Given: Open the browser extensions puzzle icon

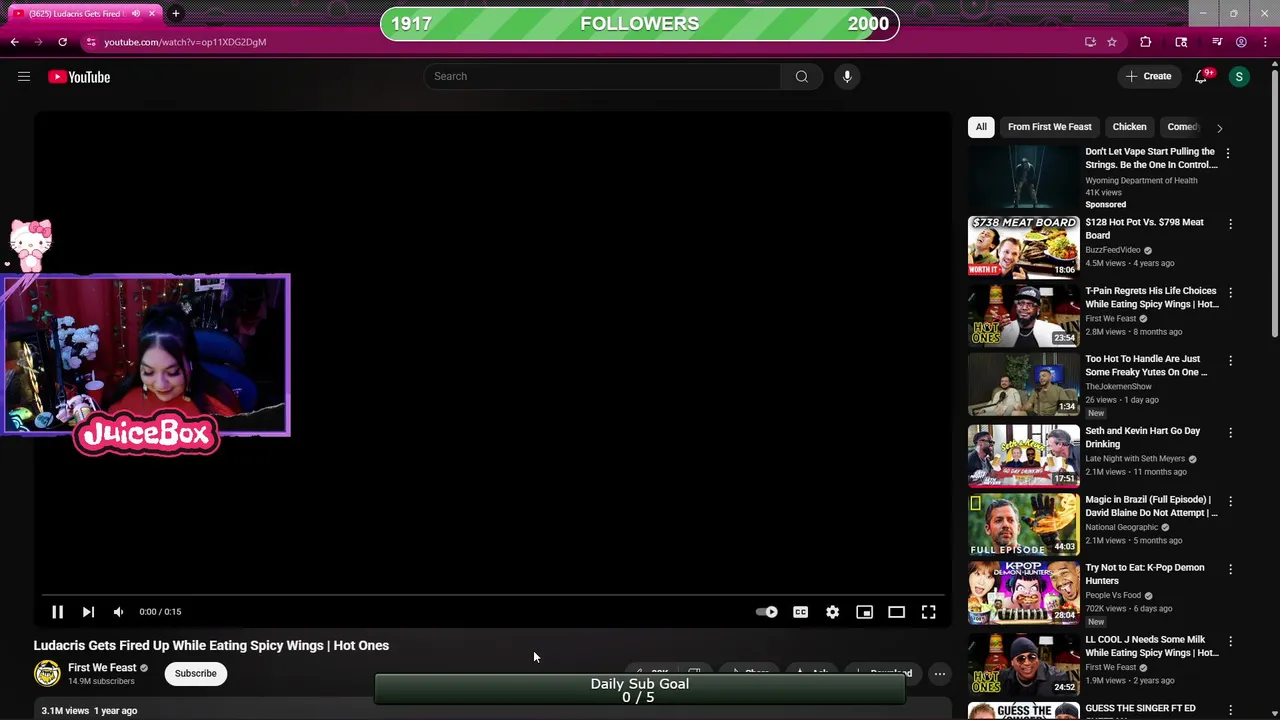Looking at the screenshot, I should click(1145, 42).
